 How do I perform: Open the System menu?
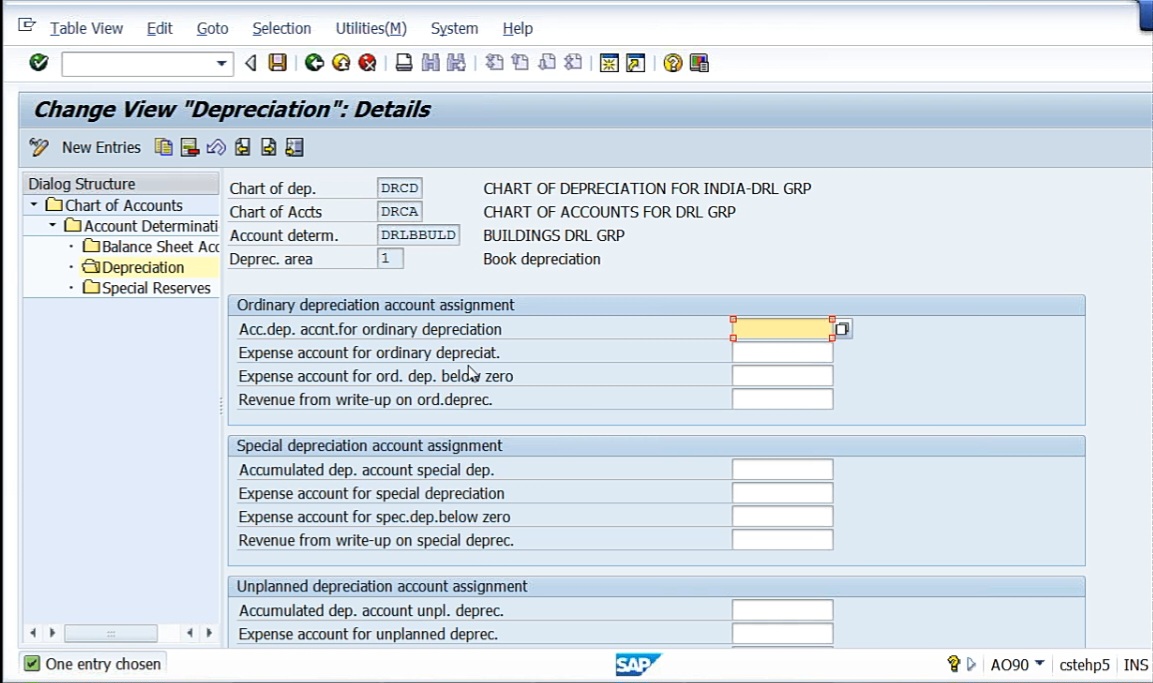coord(454,29)
